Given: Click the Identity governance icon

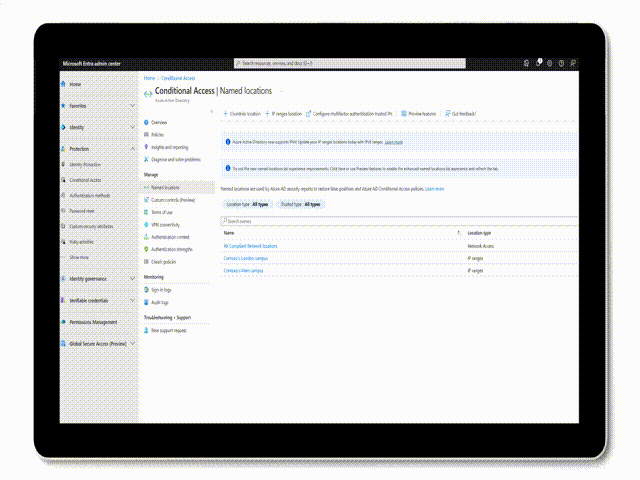Looking at the screenshot, I should click(x=63, y=279).
